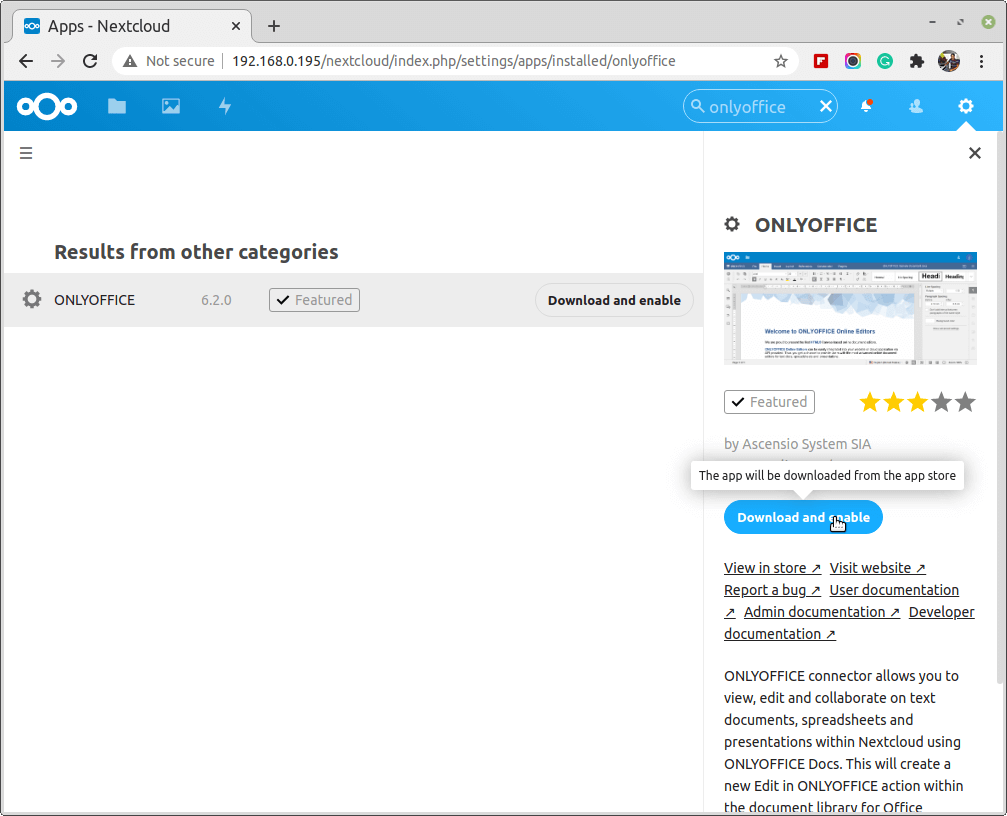Open the Flipboard extension icon
The height and width of the screenshot is (816, 1007).
point(821,61)
